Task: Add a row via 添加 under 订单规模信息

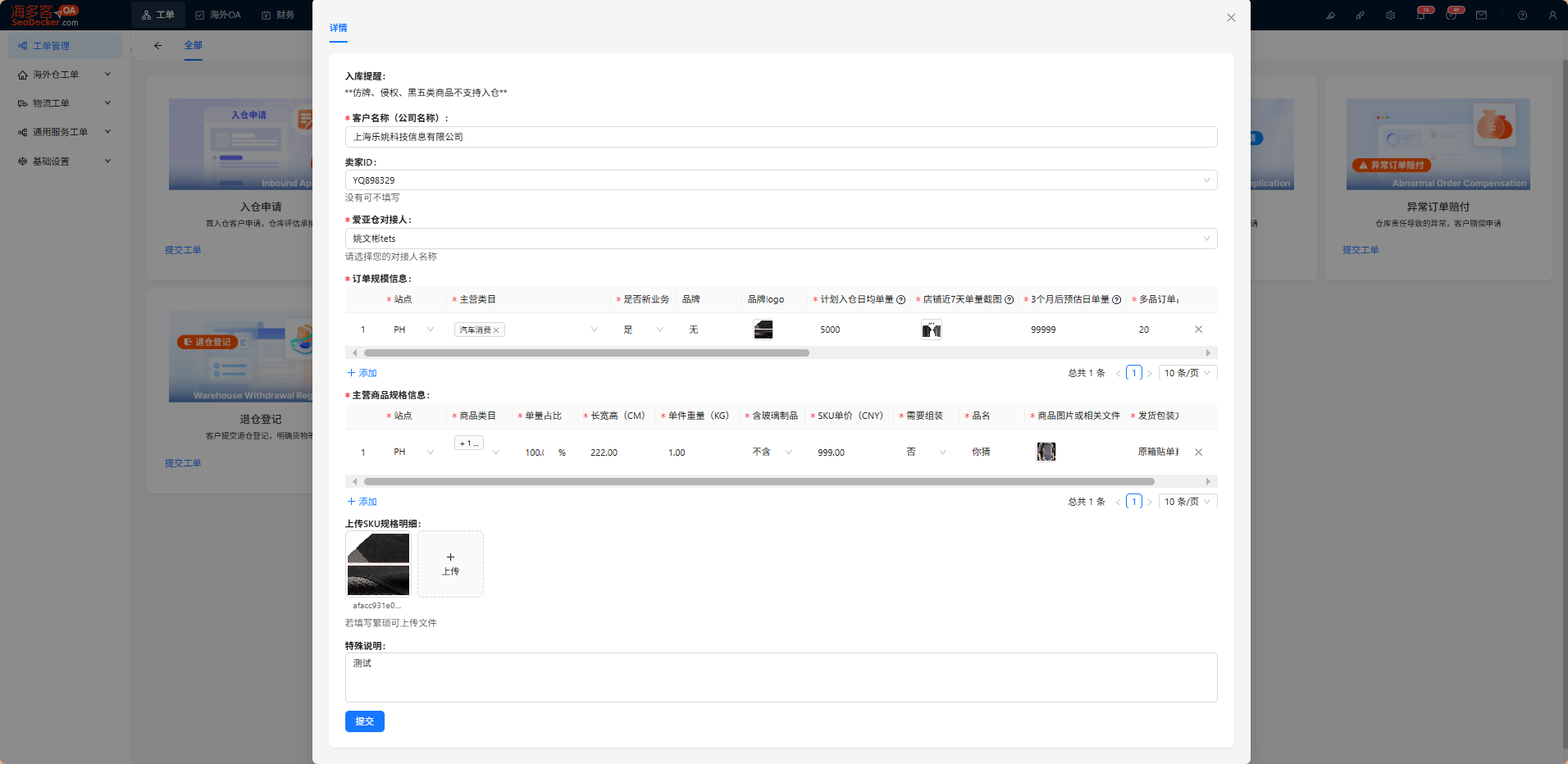Action: tap(362, 373)
